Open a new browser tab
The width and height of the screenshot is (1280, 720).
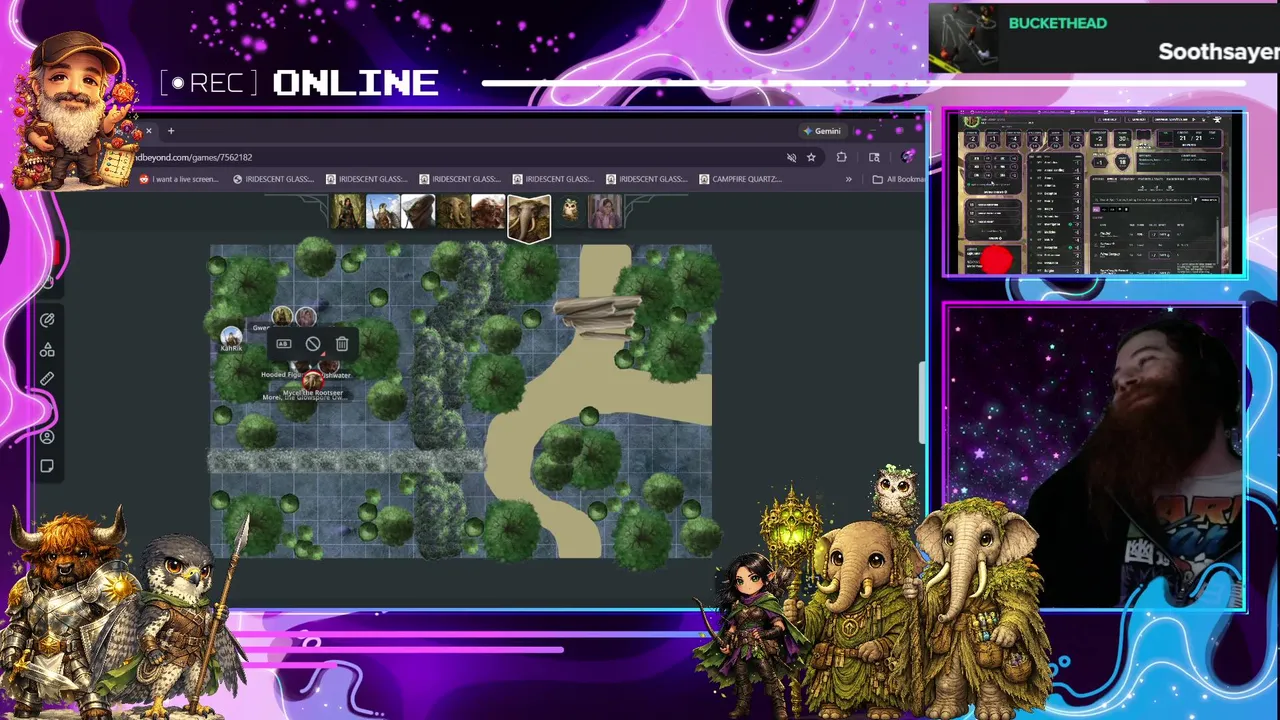[x=171, y=131]
